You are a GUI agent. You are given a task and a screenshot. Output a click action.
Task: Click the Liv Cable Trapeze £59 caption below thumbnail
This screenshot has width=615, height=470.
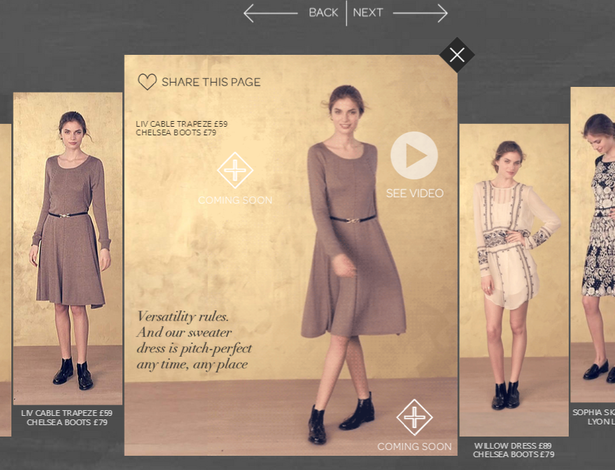pyautogui.click(x=67, y=413)
